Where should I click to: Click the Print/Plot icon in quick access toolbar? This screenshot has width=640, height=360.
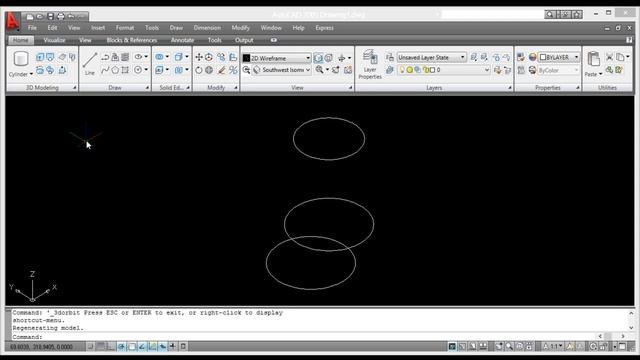[x=61, y=17]
